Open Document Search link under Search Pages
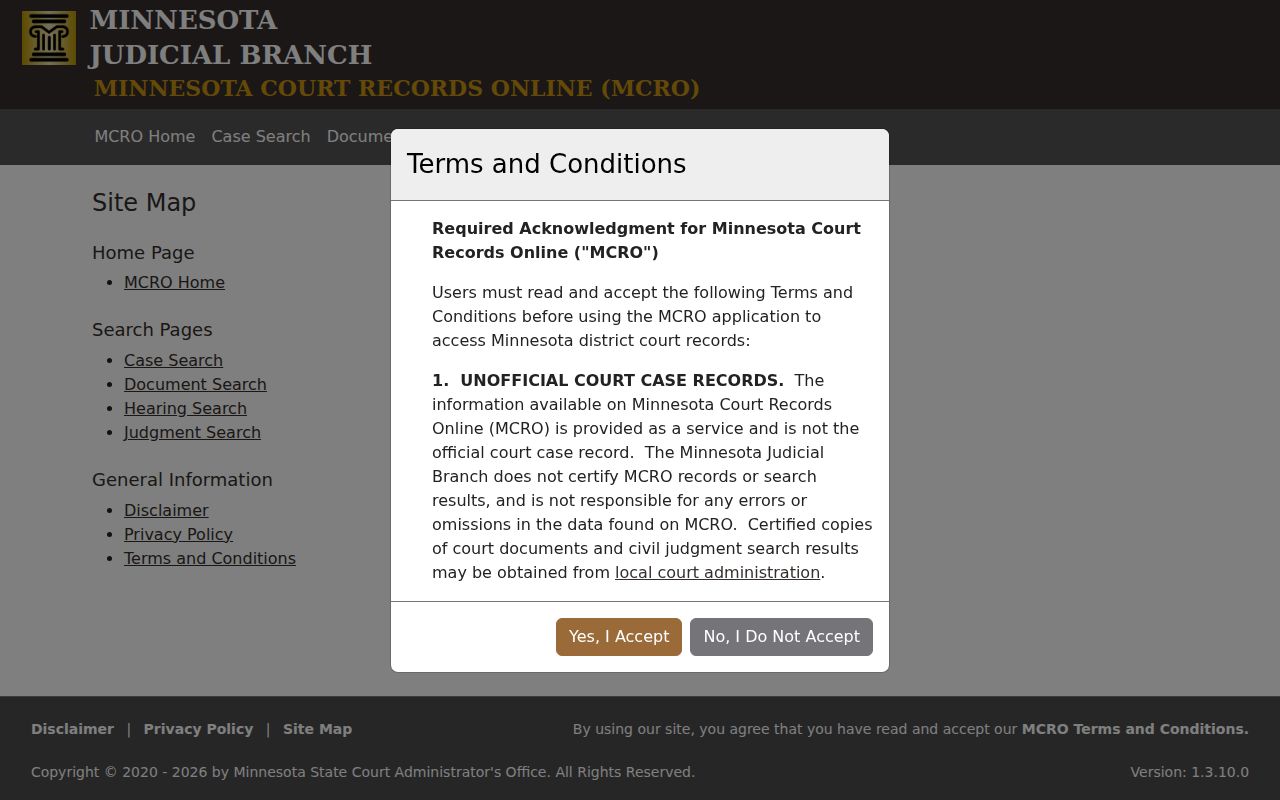The width and height of the screenshot is (1280, 800). [195, 385]
